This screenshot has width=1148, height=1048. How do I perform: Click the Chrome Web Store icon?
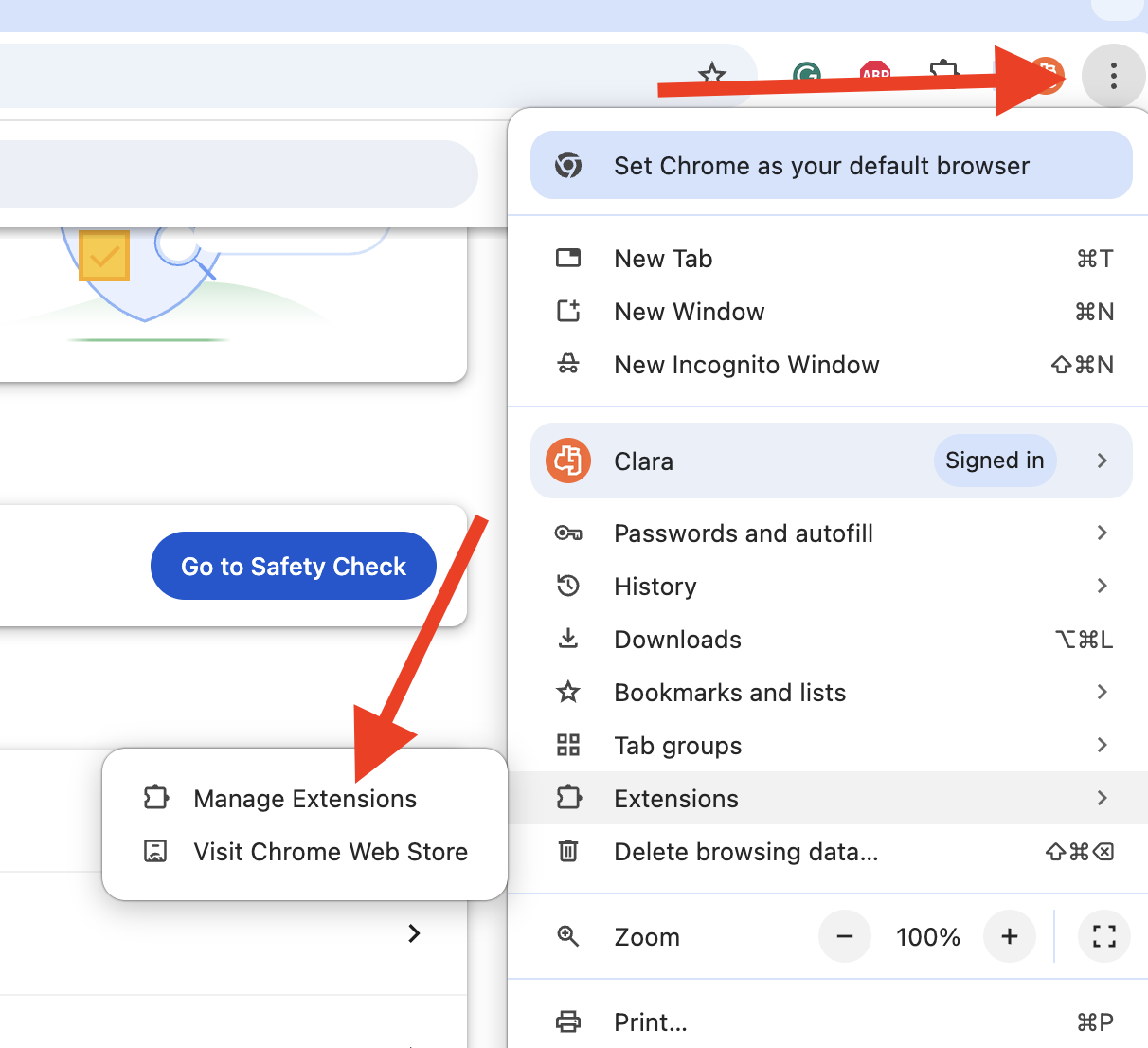coord(155,851)
